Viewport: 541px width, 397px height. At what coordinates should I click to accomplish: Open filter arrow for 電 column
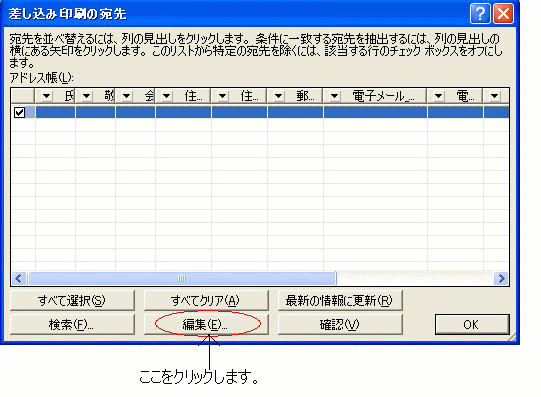click(x=439, y=96)
